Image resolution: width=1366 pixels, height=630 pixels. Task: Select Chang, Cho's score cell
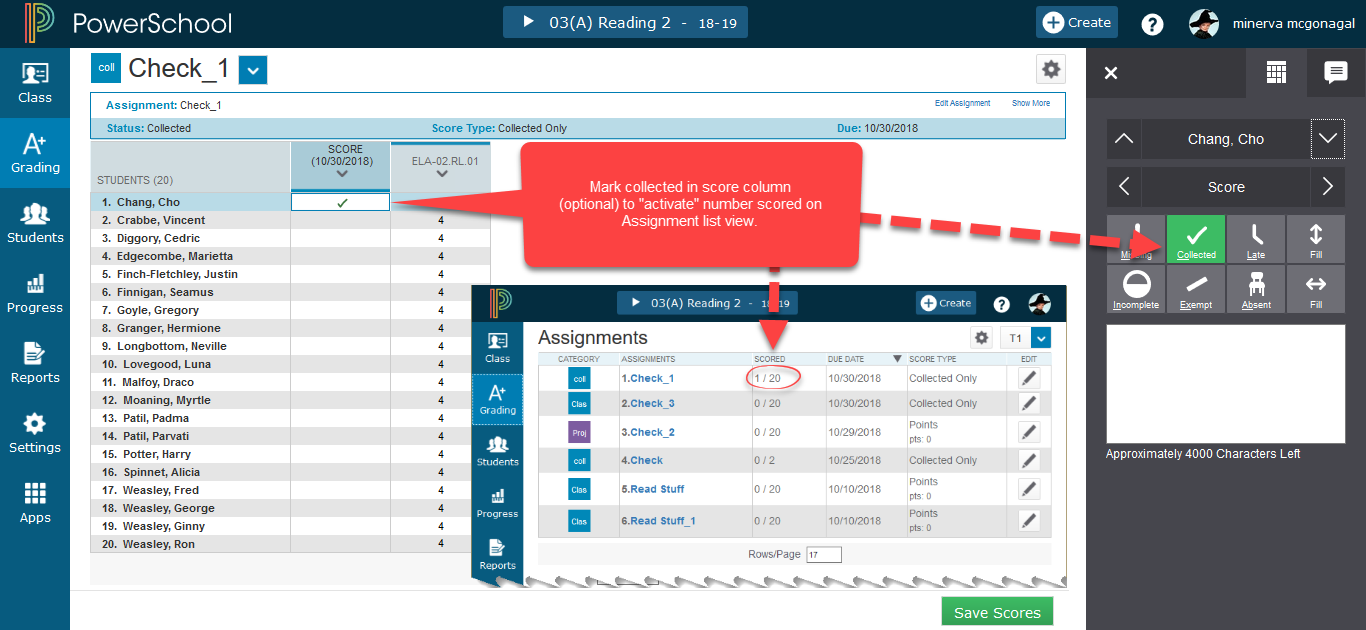point(340,202)
